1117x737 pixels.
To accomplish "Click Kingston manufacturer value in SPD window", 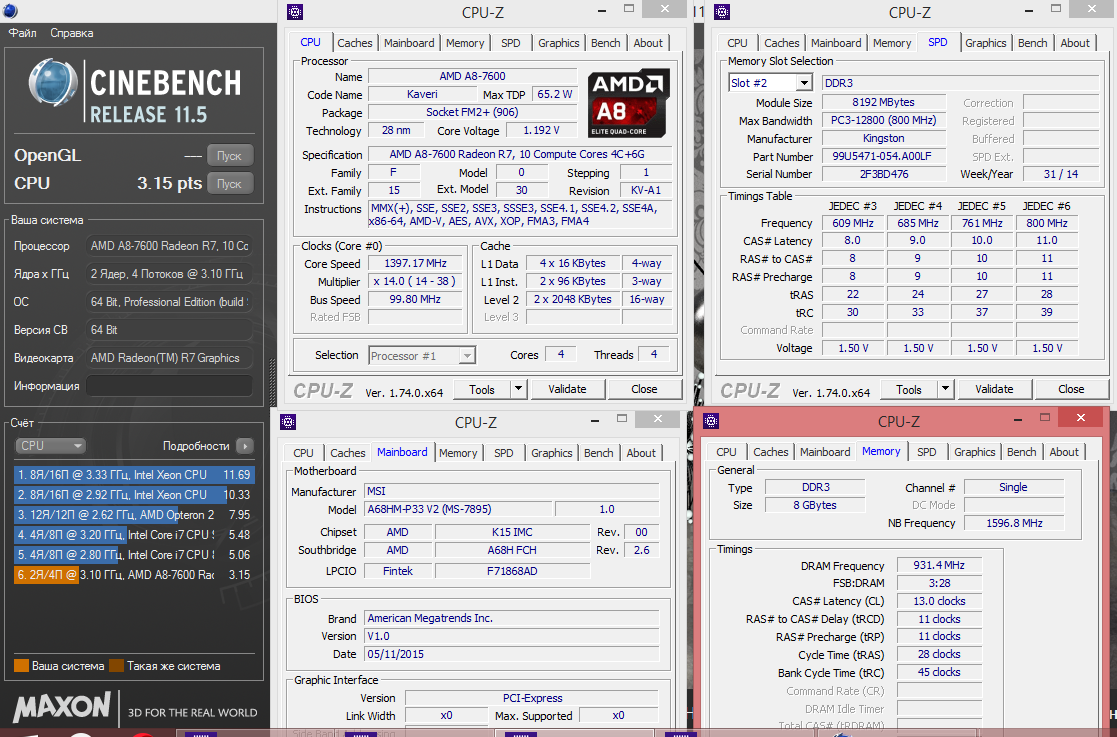I will click(883, 138).
